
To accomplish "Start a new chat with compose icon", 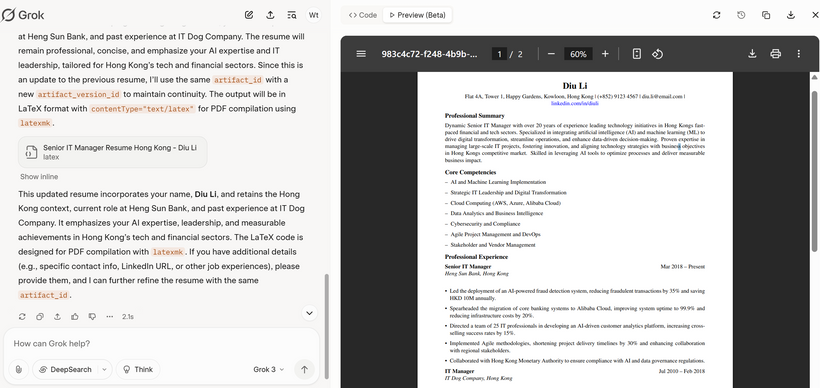I will (249, 15).
